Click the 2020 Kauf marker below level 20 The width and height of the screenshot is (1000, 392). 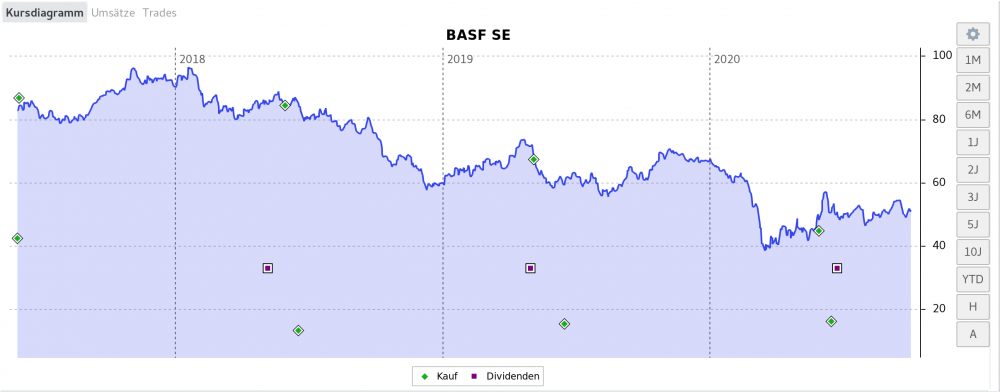click(831, 321)
